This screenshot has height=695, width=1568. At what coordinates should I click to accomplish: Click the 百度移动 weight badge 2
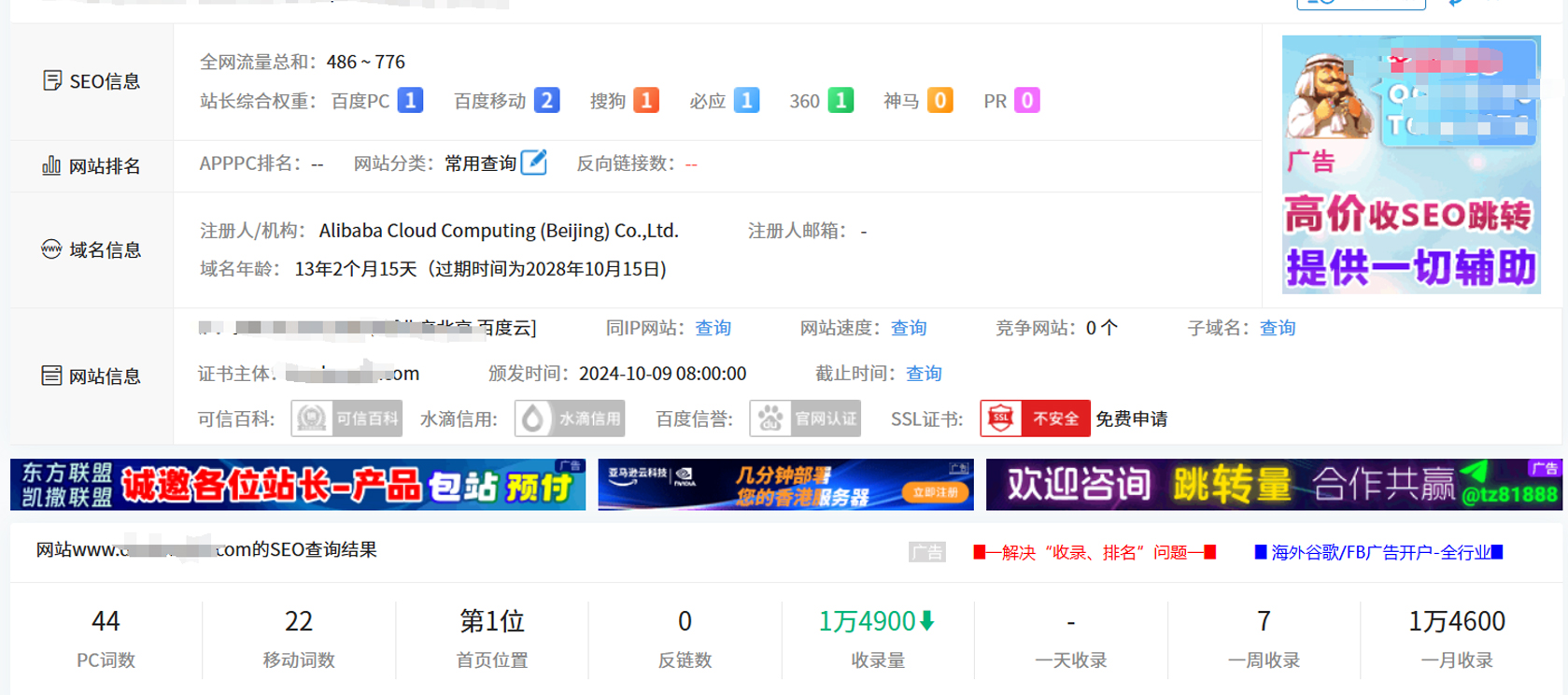point(546,100)
